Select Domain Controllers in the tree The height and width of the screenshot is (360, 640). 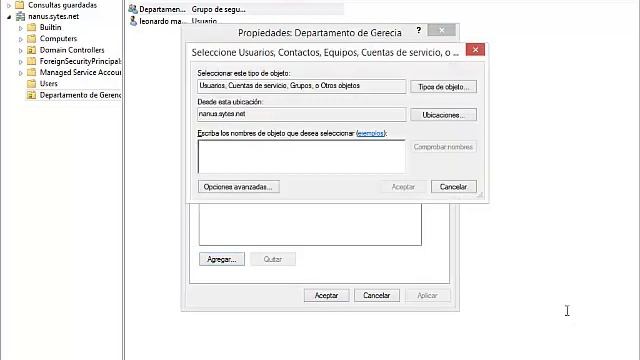[x=72, y=50]
